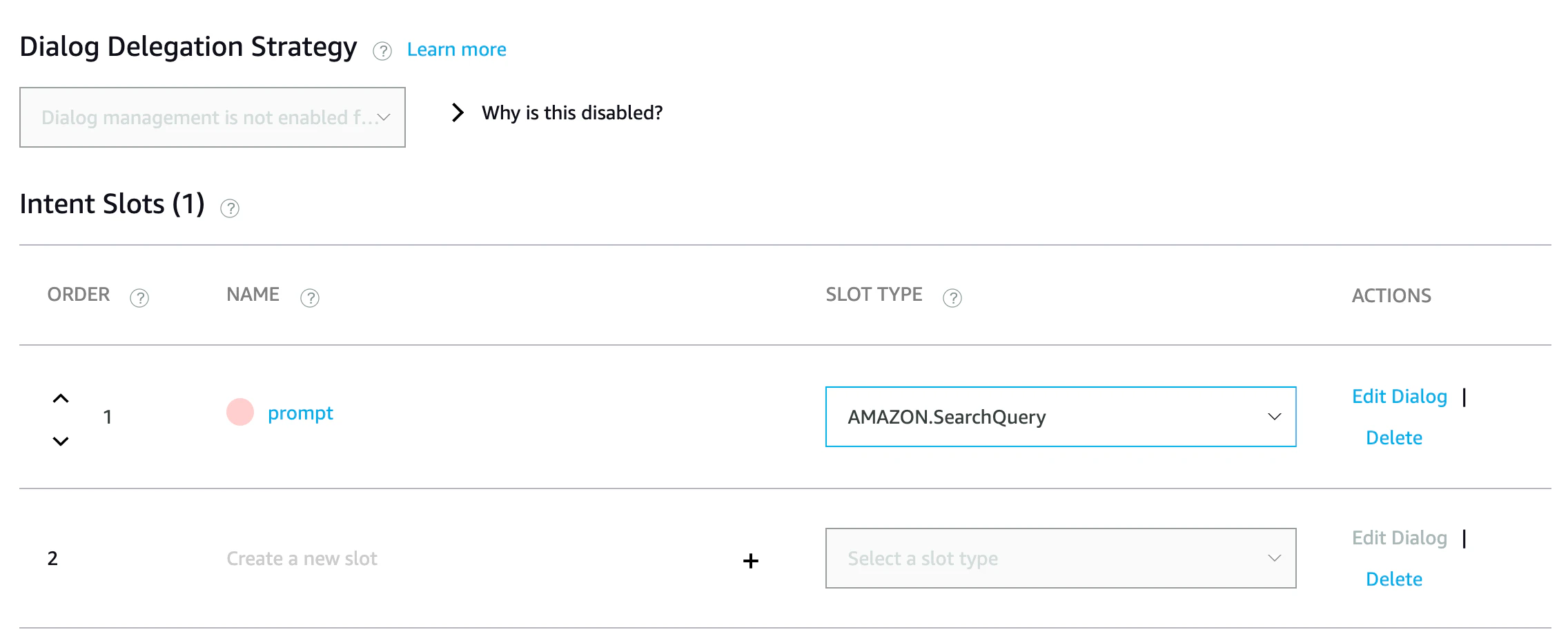1568x632 pixels.
Task: Open the Select a slot type dropdown
Action: (x=1061, y=558)
